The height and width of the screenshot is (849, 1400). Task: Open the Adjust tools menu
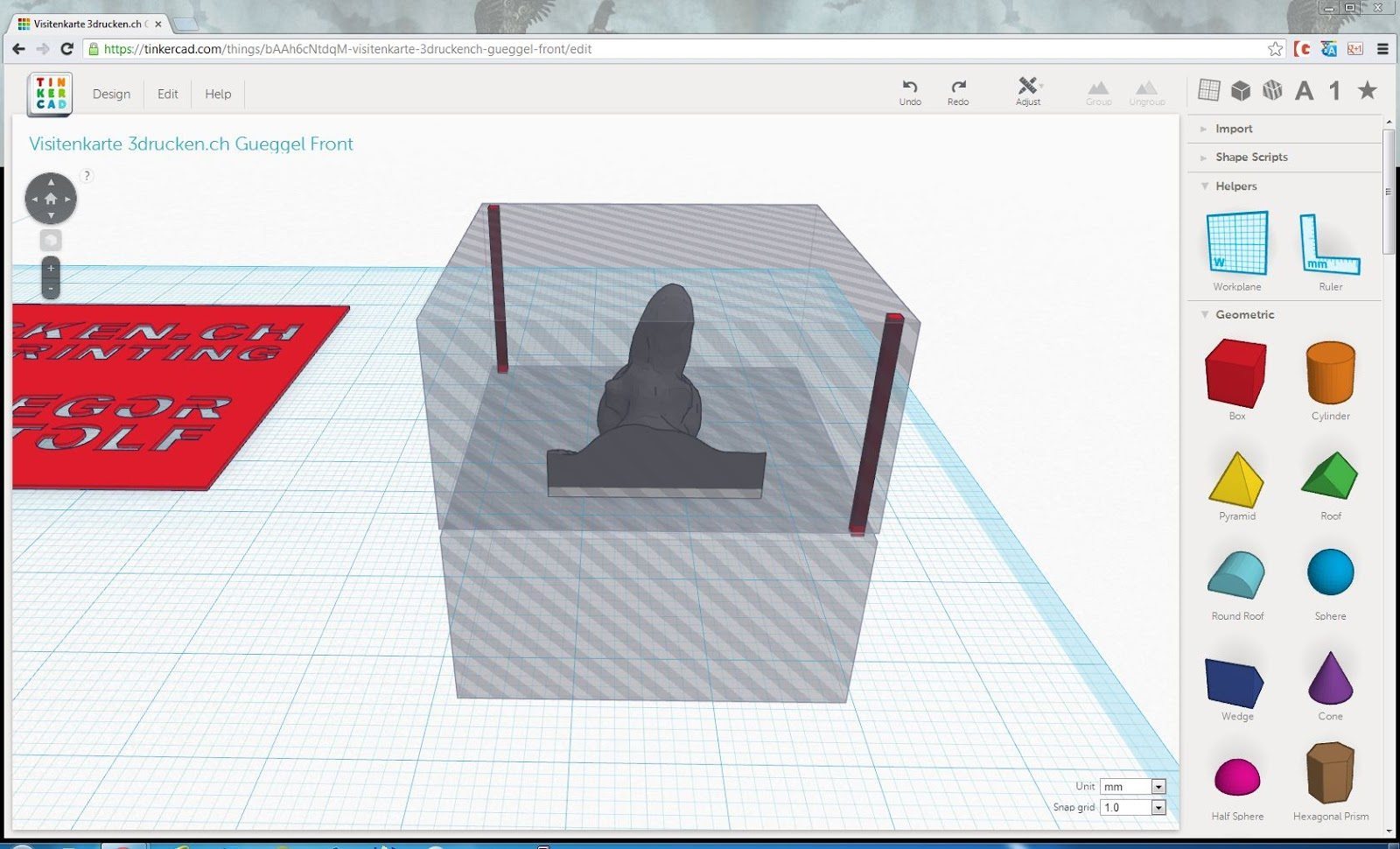1028,92
